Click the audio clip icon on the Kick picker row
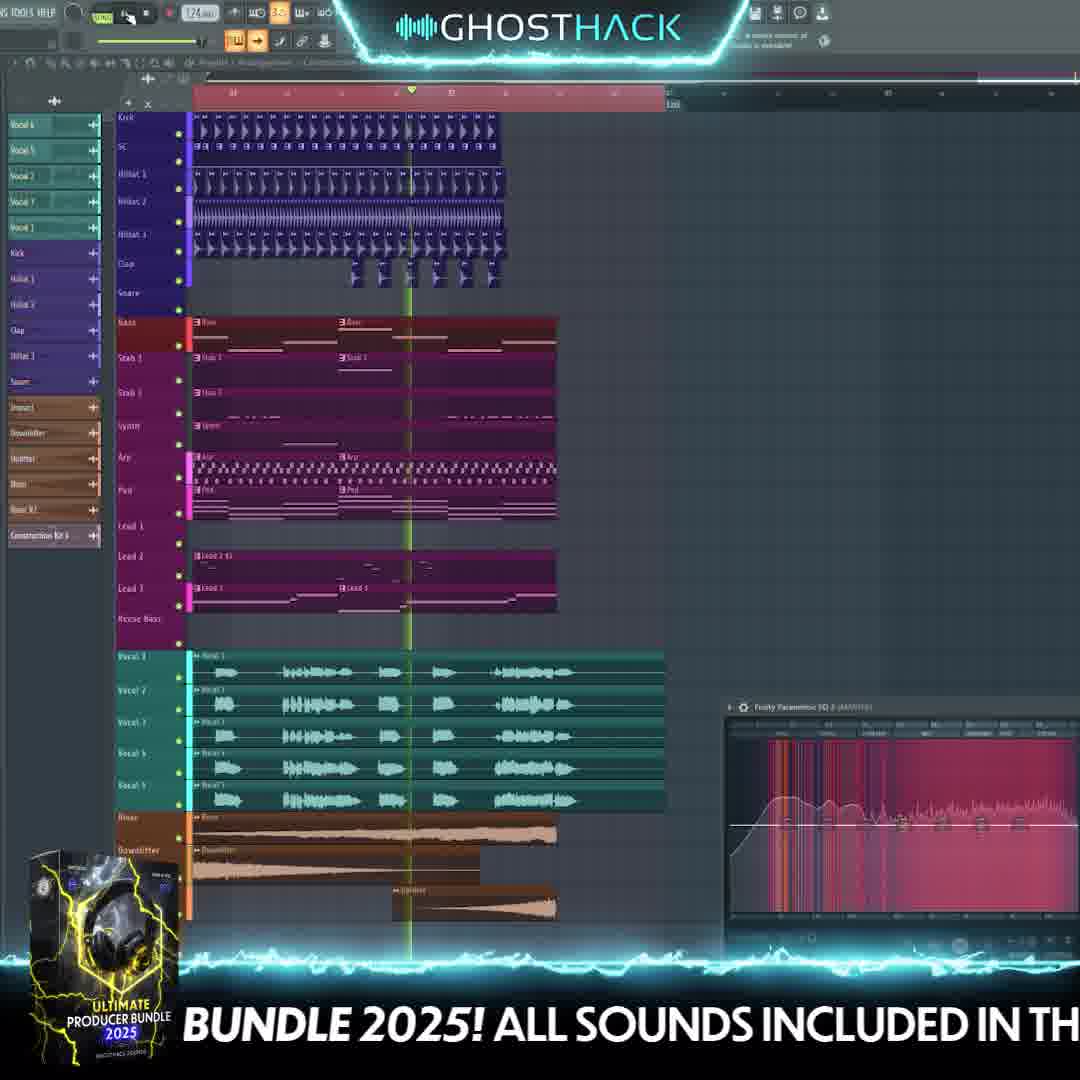Screen dimensions: 1080x1080 tap(93, 253)
